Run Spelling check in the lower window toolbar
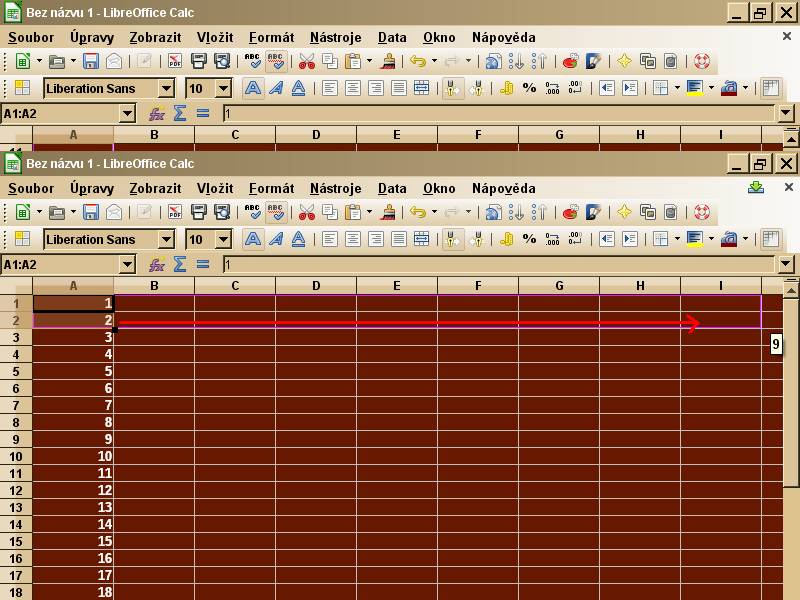 coord(253,212)
